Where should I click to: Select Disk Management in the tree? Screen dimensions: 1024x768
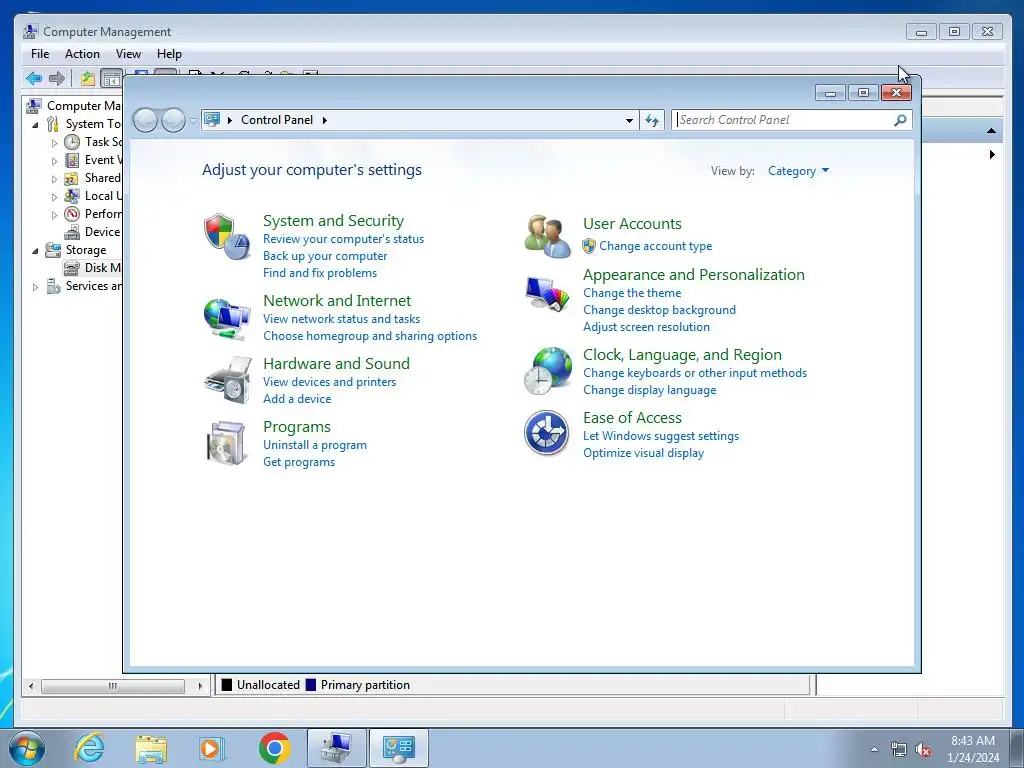click(x=93, y=268)
